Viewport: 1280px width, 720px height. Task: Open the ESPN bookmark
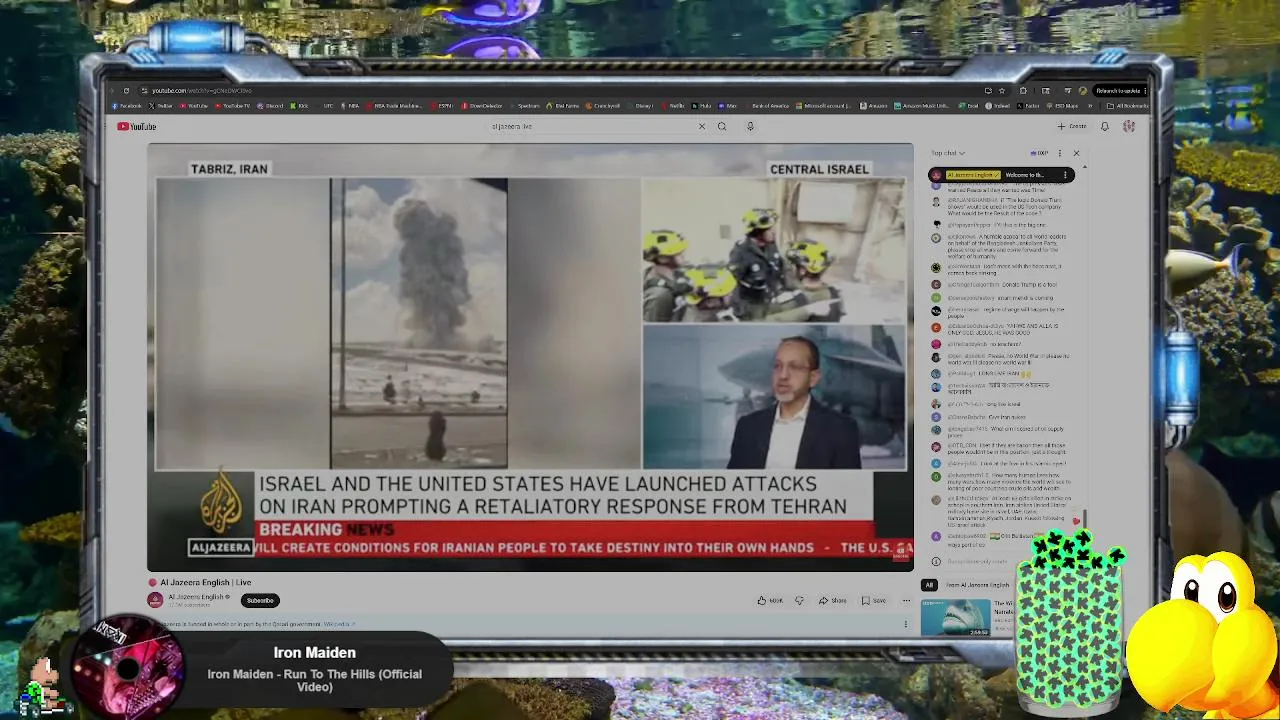click(x=441, y=106)
